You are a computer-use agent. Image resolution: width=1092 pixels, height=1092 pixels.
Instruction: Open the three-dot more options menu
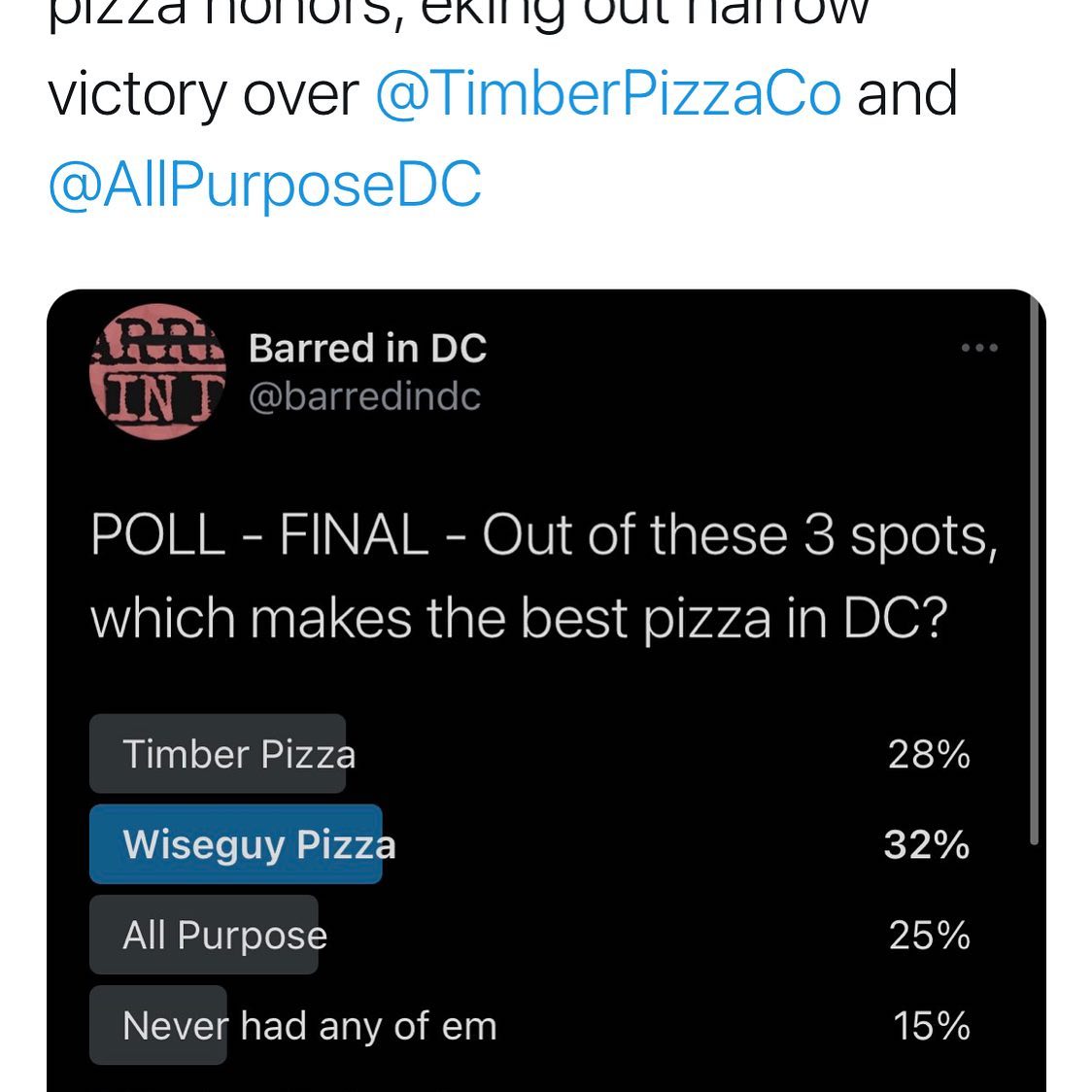979,348
